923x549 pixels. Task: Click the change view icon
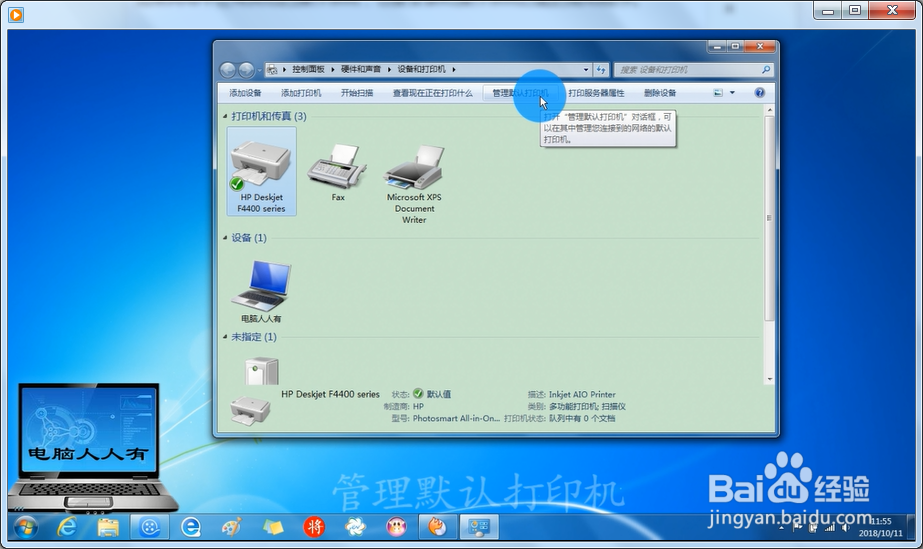718,92
